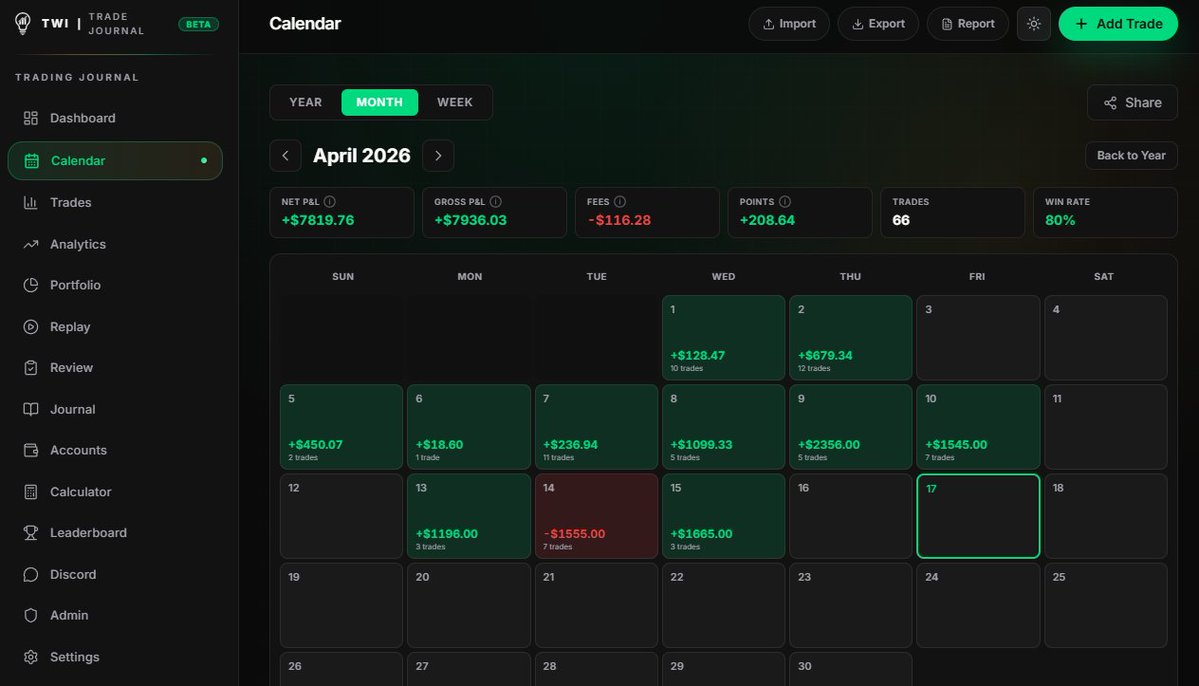Click the Add Trade button
1199x686 pixels.
click(x=1118, y=24)
